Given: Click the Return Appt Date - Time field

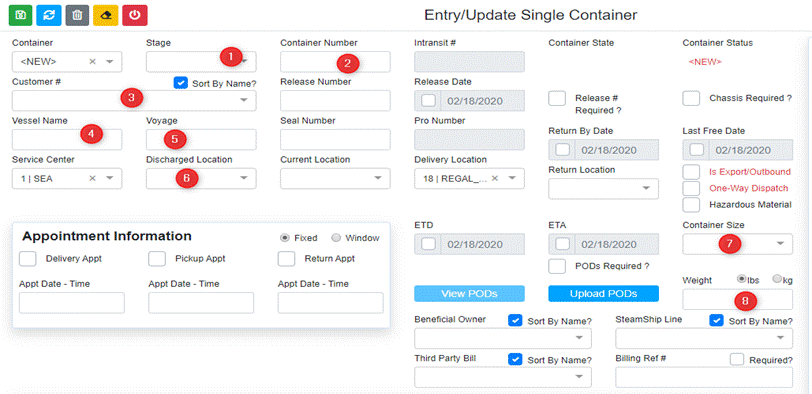Looking at the screenshot, I should click(x=330, y=303).
